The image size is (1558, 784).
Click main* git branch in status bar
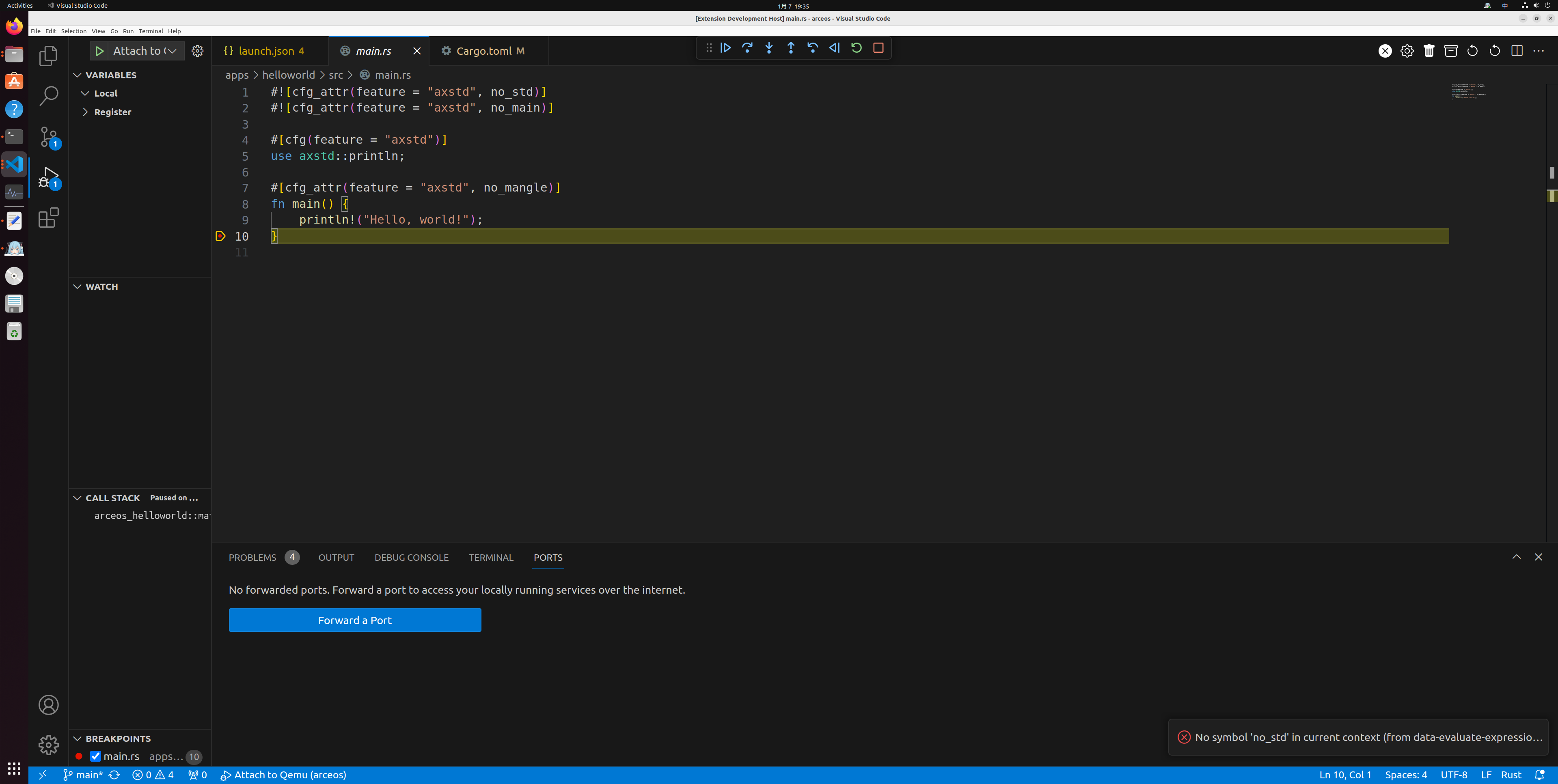click(83, 775)
